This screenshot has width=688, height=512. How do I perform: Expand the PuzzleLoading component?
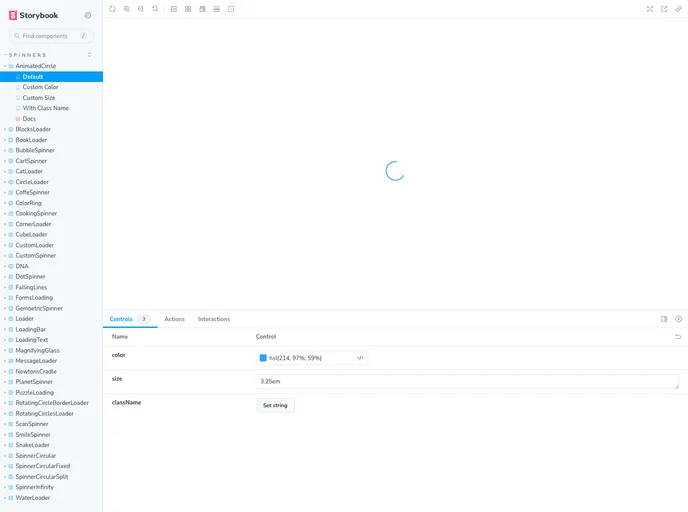coord(34,393)
